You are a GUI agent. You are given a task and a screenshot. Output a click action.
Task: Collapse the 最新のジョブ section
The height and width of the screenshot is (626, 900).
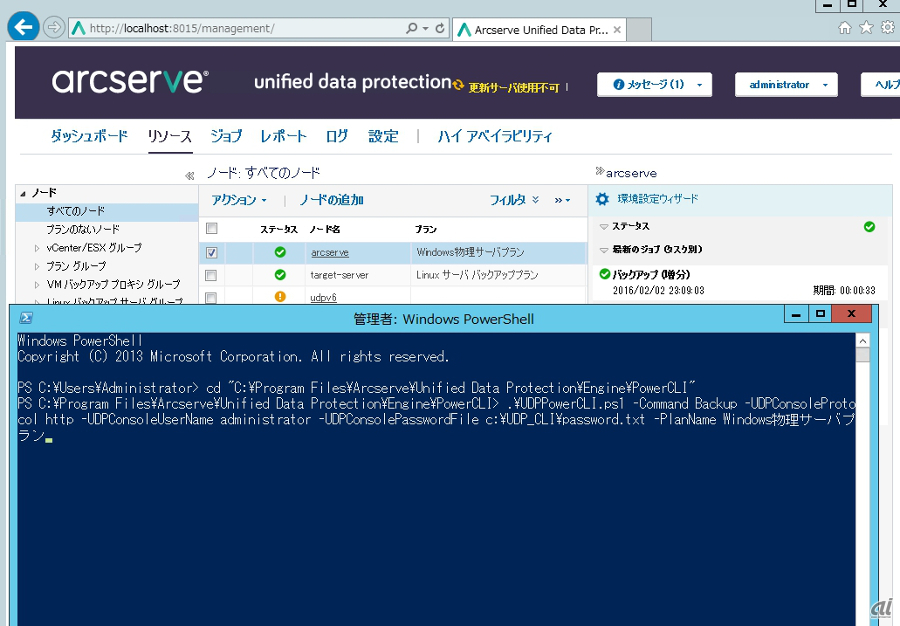(604, 250)
